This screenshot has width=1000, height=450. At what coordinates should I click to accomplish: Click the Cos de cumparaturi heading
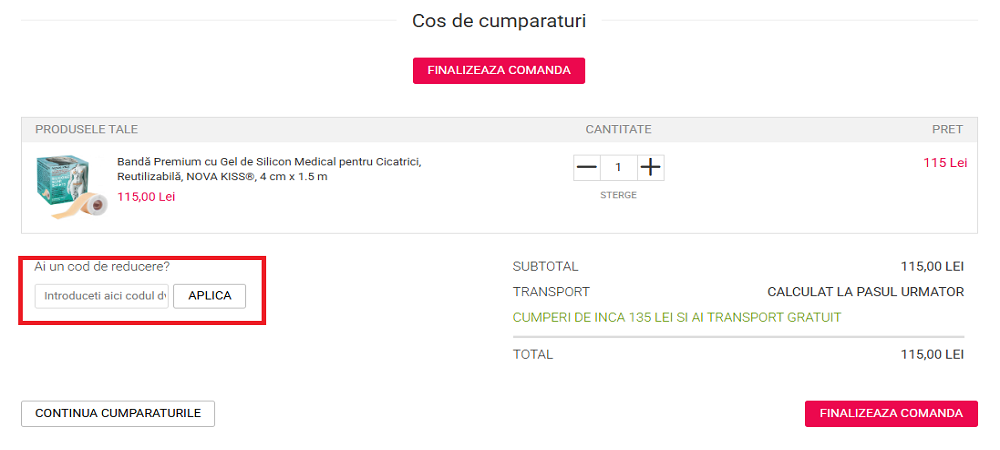499,20
